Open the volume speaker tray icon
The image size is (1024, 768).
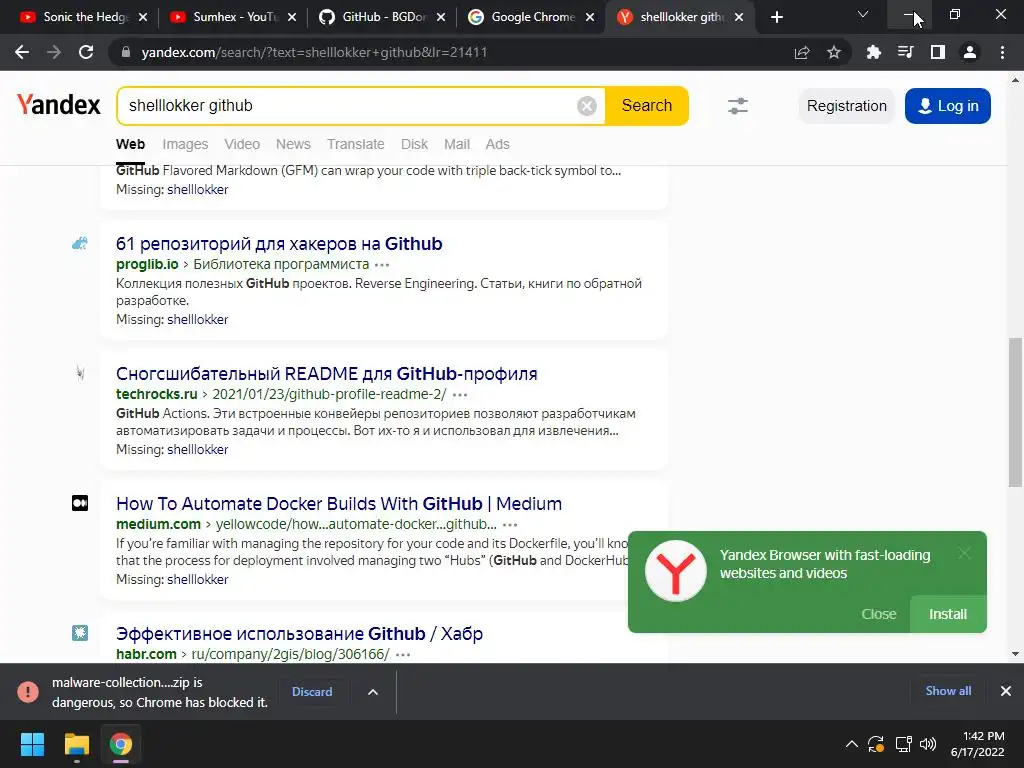(x=927, y=744)
